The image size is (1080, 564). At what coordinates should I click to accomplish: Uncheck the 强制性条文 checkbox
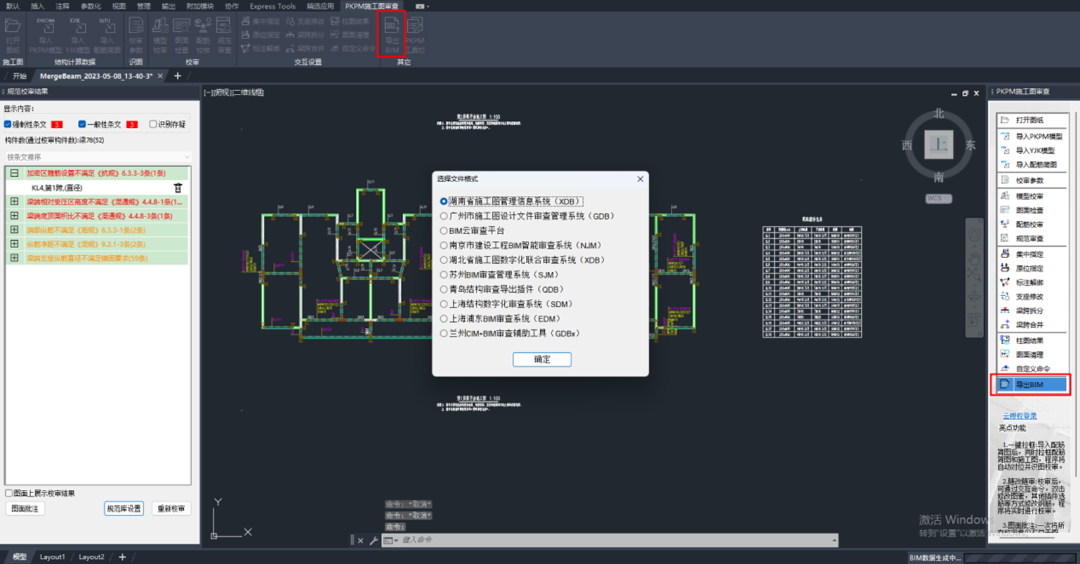click(8, 125)
